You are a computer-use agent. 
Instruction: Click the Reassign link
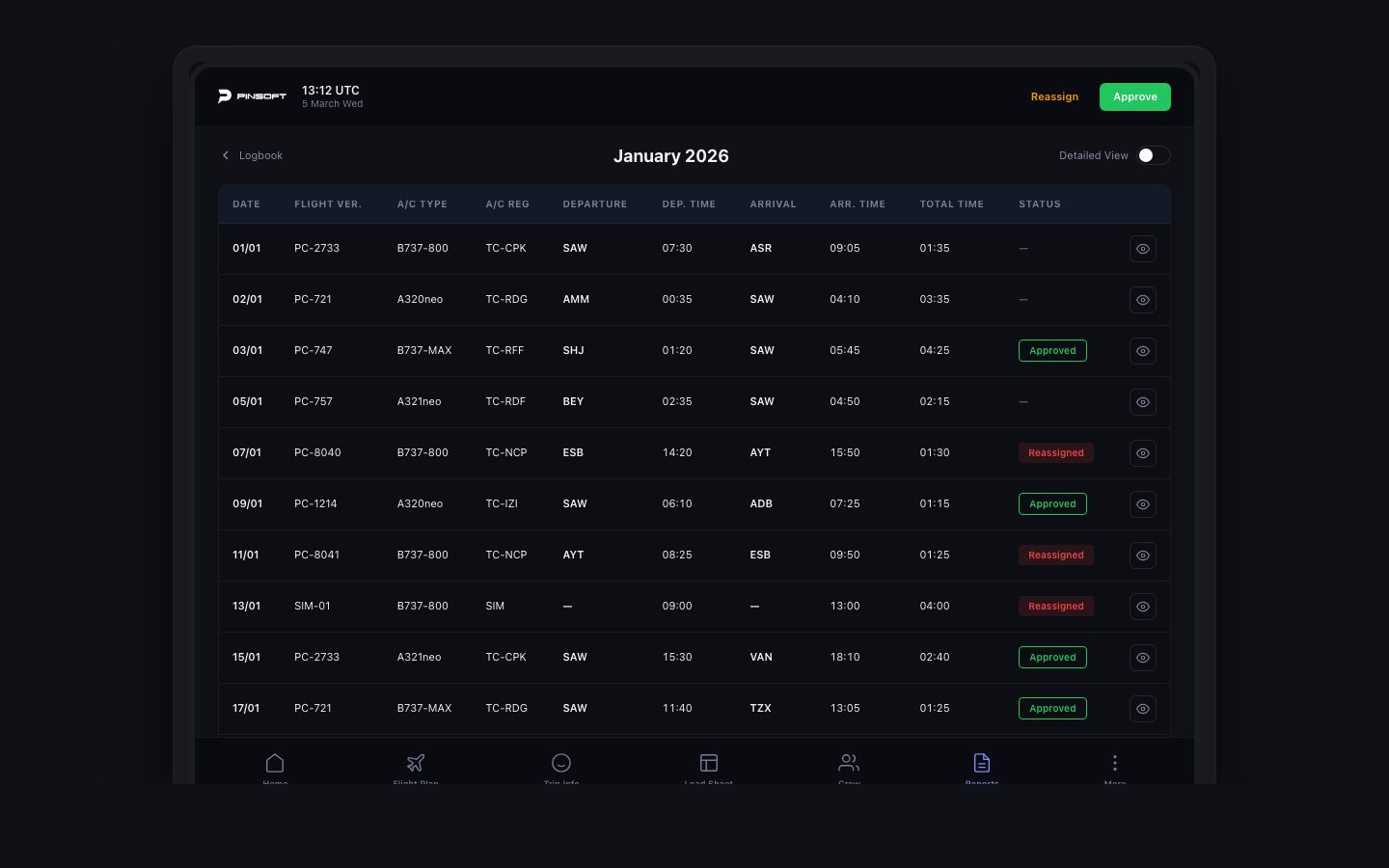pyautogui.click(x=1054, y=96)
